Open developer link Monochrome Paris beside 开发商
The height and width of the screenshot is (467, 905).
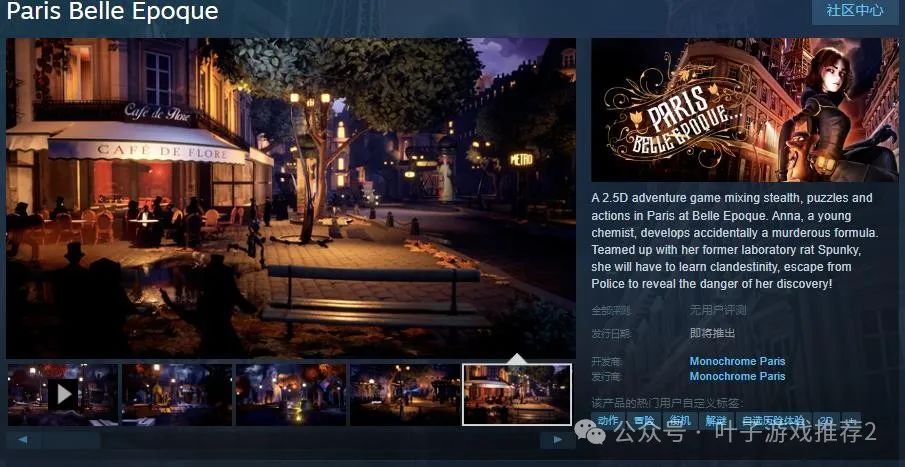click(x=738, y=361)
